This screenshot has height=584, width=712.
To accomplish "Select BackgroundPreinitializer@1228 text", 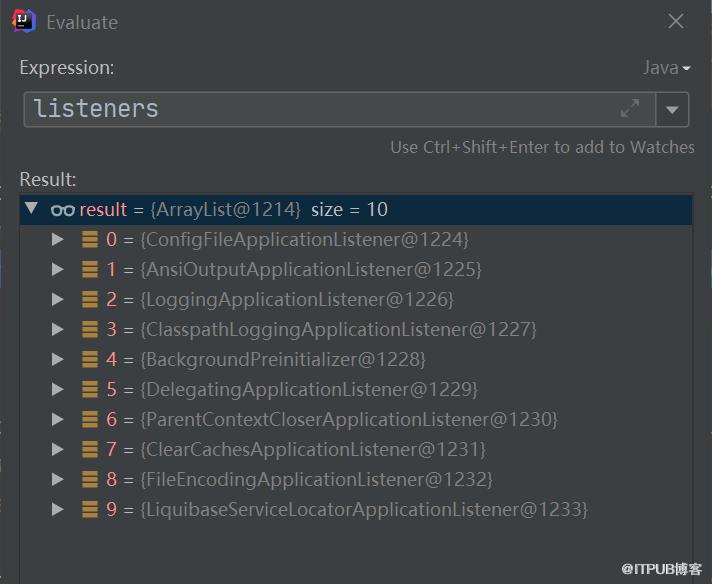I will coord(283,359).
